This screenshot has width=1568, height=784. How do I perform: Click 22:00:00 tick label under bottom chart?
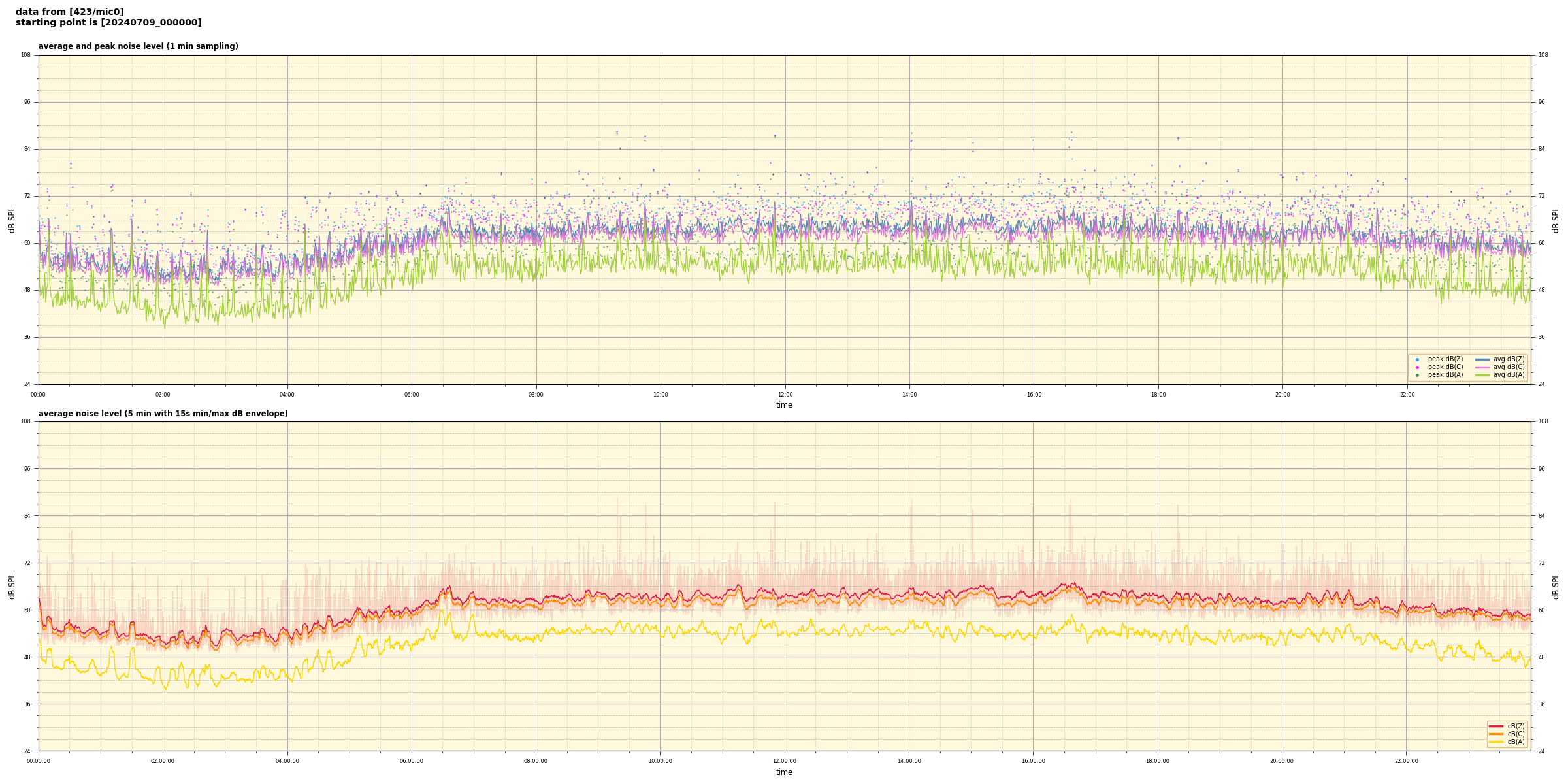point(1407,761)
